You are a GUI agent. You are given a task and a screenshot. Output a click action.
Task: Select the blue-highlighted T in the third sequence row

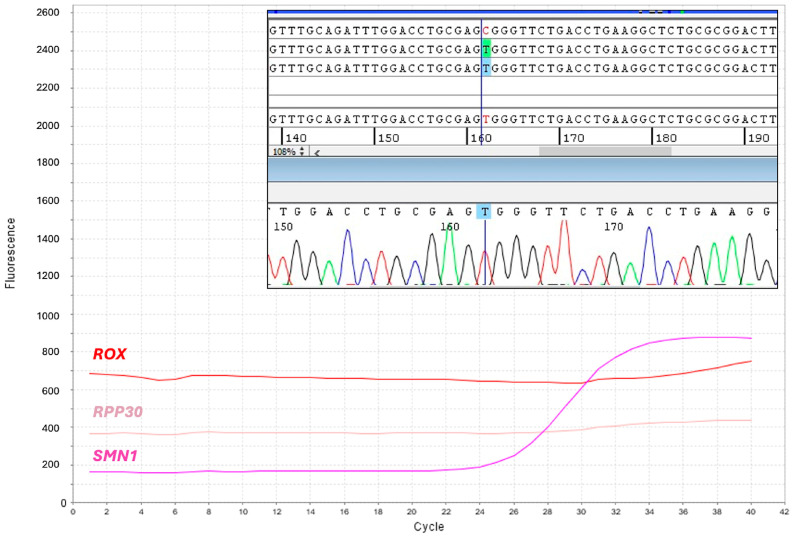[485, 68]
